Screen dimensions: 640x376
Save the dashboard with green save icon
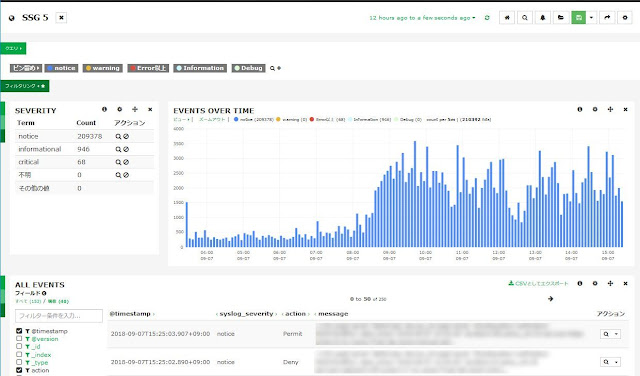[x=578, y=18]
